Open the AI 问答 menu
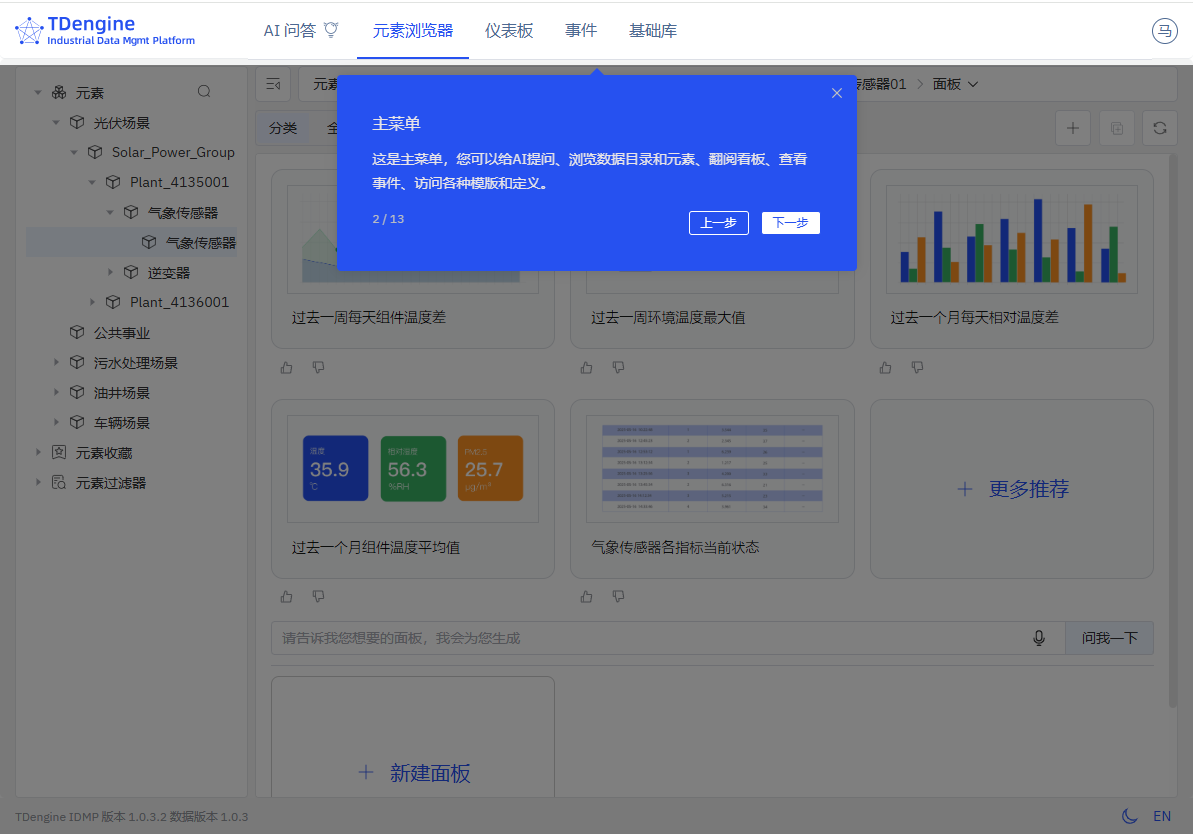Screen dimensions: 1193x834 click(x=301, y=30)
